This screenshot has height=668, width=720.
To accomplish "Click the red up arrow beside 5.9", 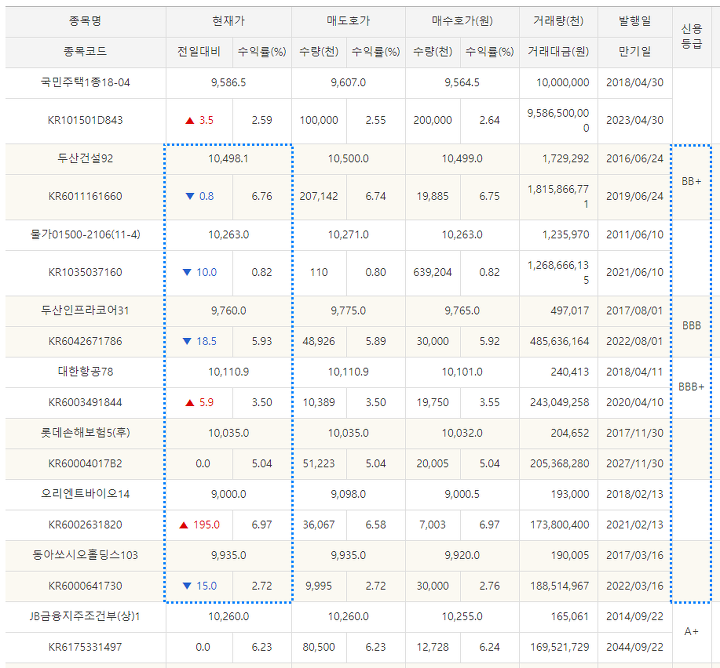I will click(x=190, y=403).
